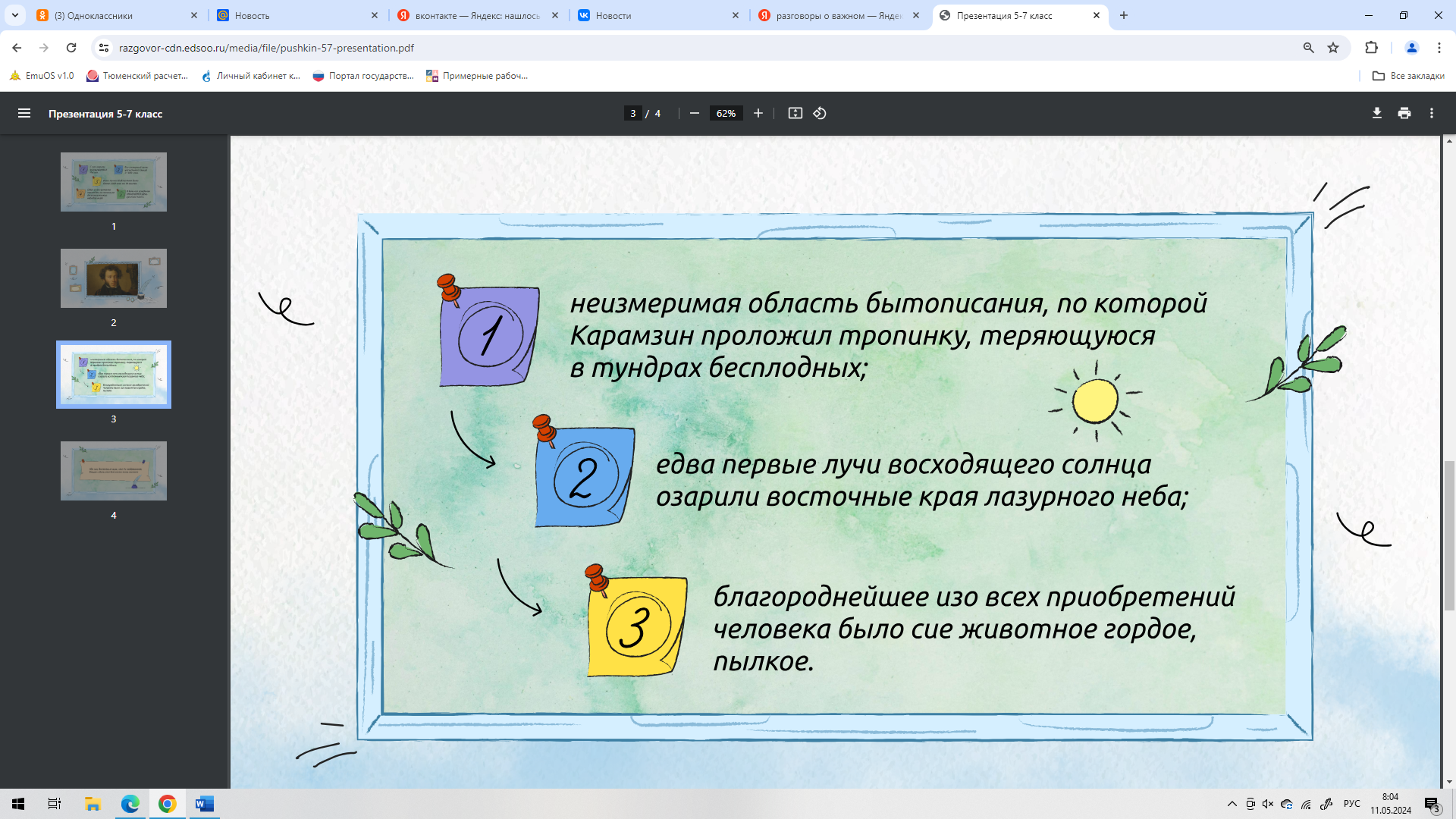Close the Одноклассники tab
1456x819 pixels.
pos(194,15)
